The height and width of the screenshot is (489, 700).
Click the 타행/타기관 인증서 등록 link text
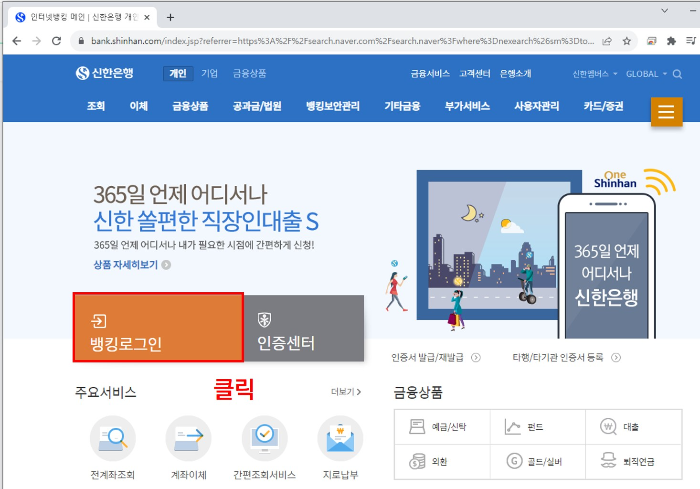click(558, 357)
